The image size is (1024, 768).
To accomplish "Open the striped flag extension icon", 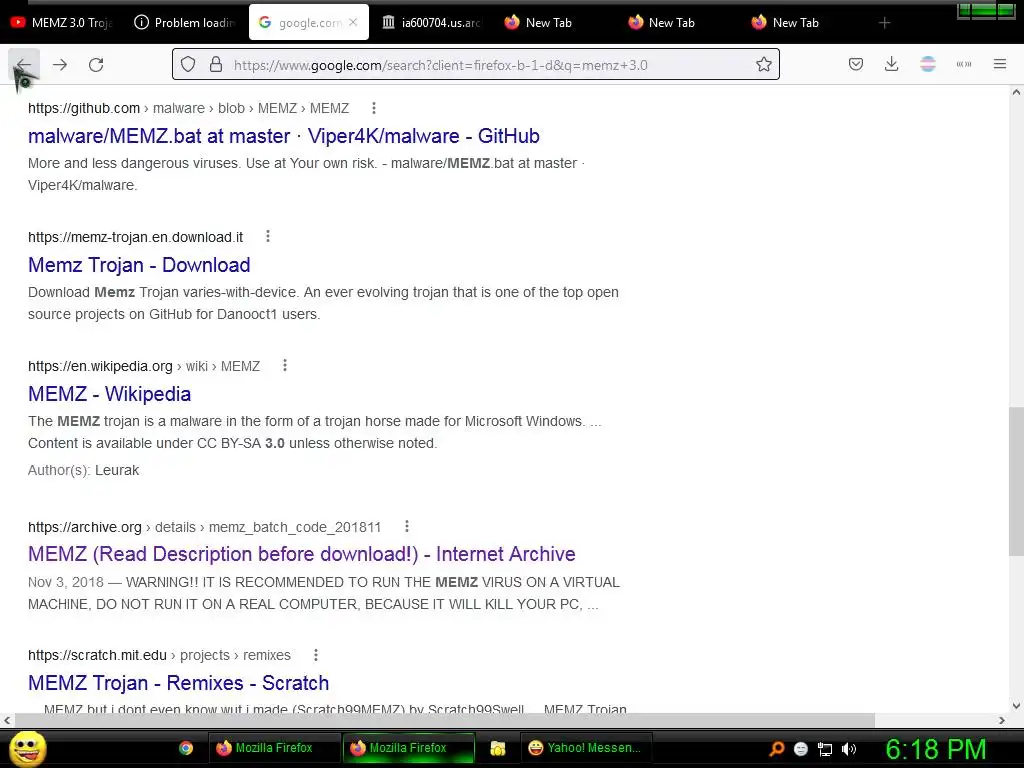I will 928,64.
